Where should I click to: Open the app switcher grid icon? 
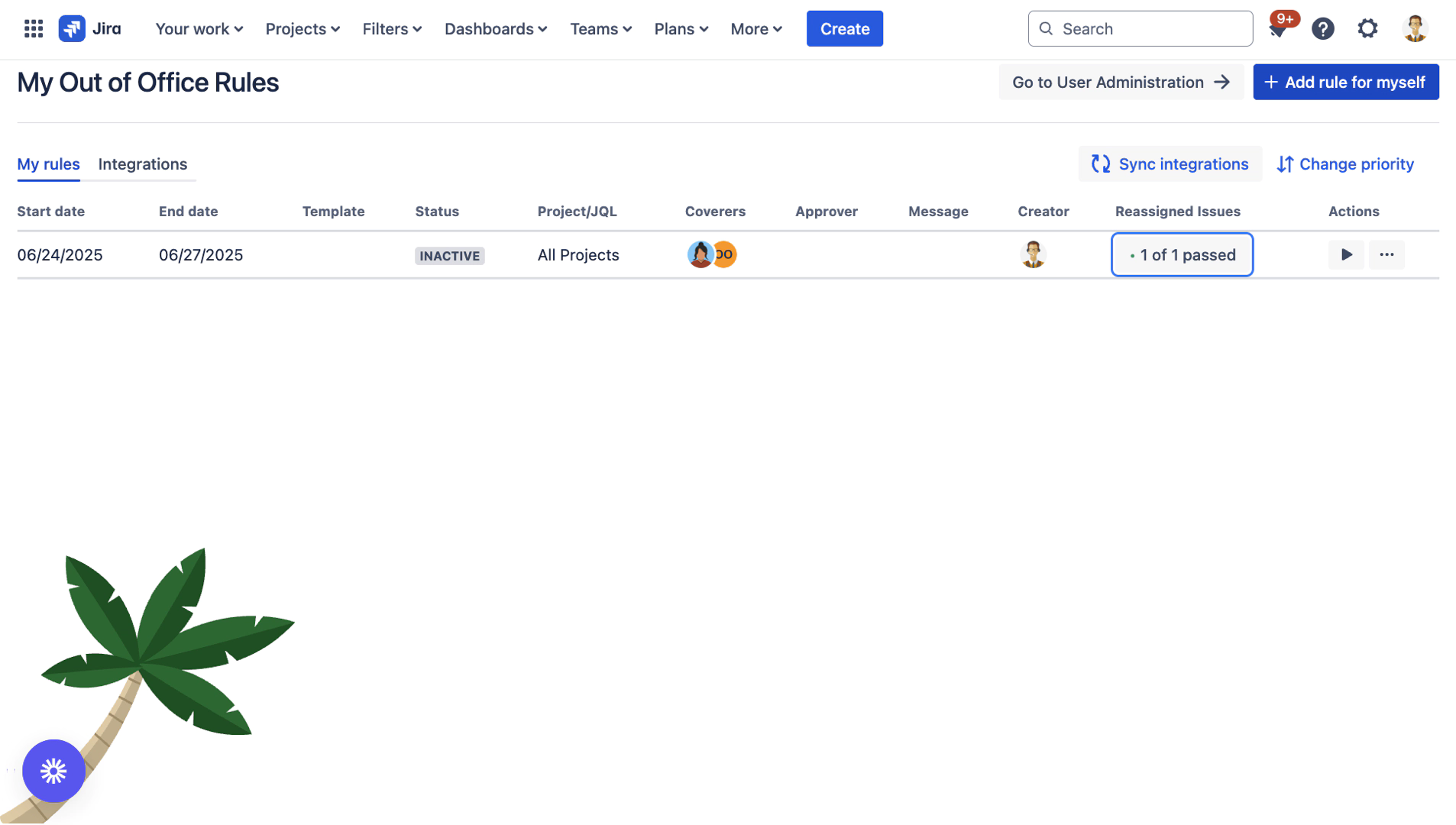(33, 29)
